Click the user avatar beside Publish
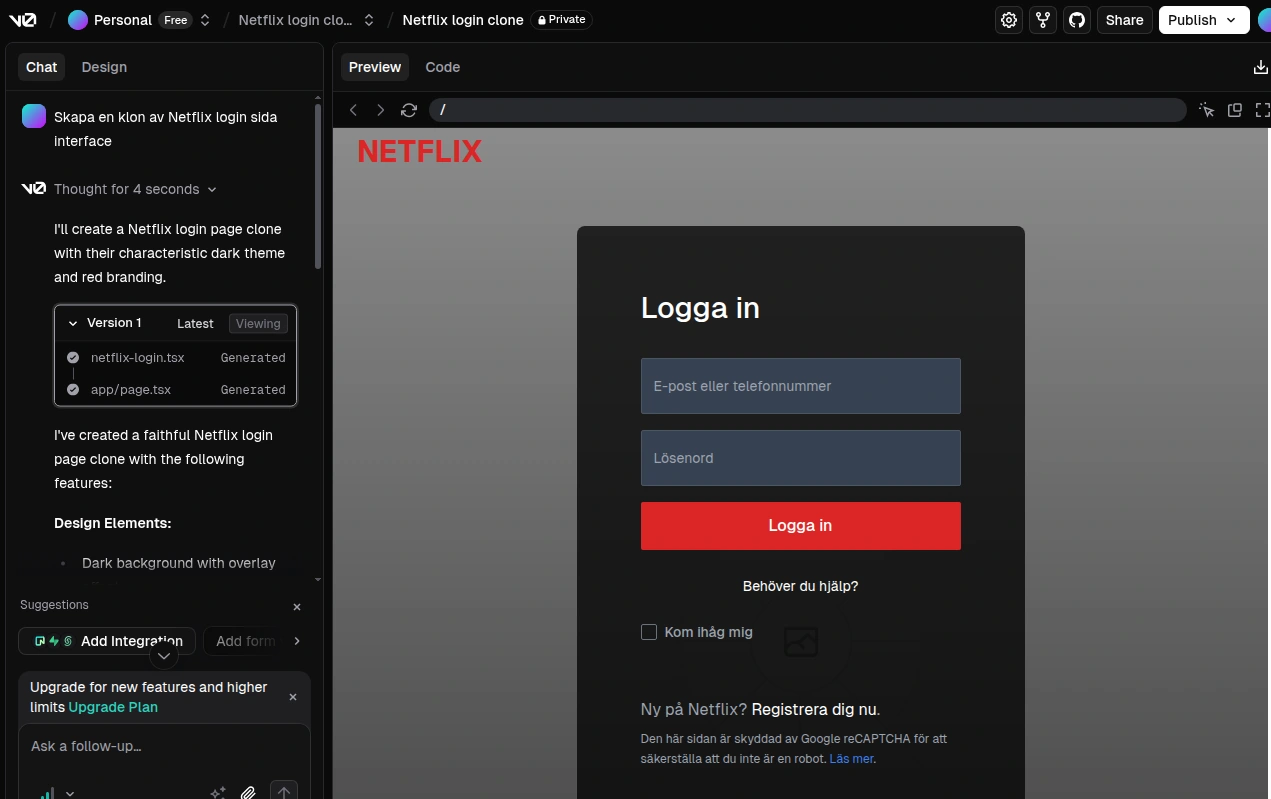 pos(1264,20)
